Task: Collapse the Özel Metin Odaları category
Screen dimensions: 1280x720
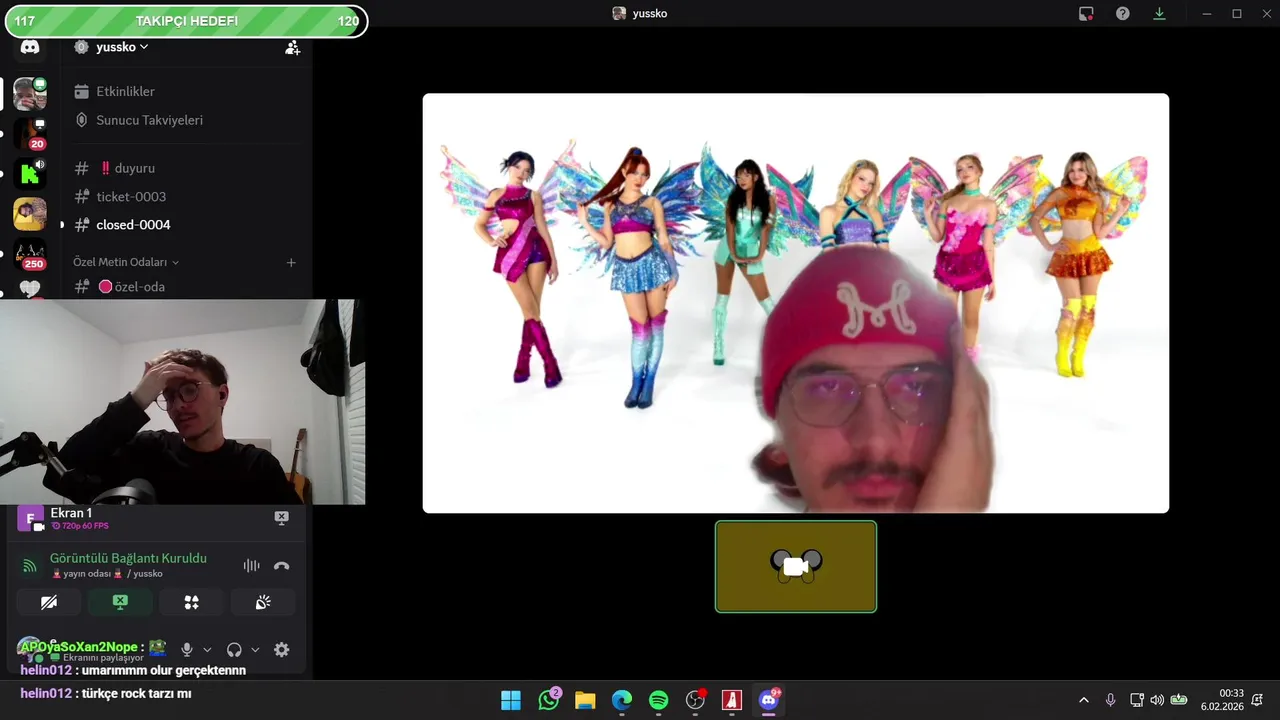Action: [126, 262]
